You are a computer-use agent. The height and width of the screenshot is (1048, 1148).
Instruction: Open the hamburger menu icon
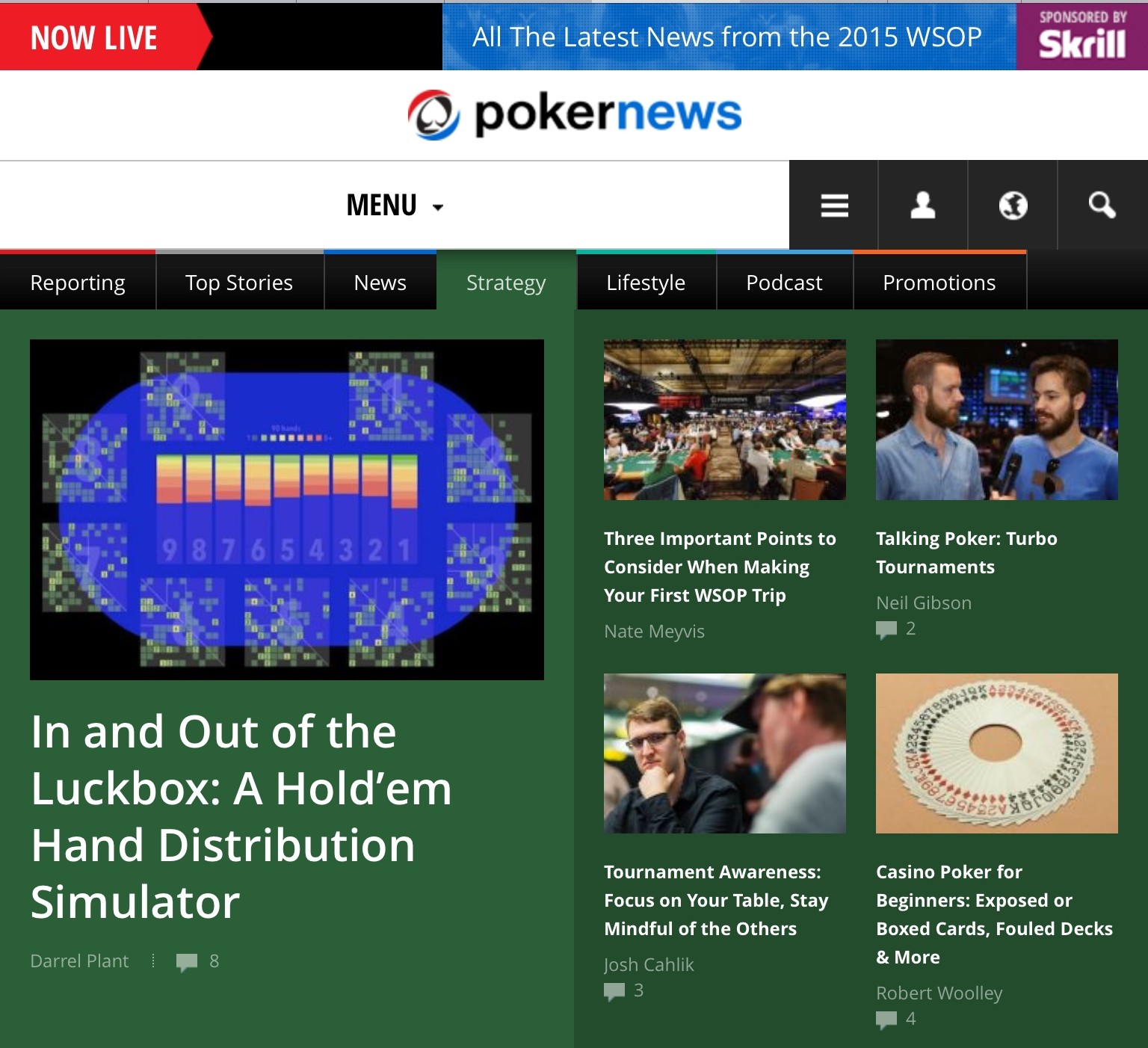[x=834, y=206]
